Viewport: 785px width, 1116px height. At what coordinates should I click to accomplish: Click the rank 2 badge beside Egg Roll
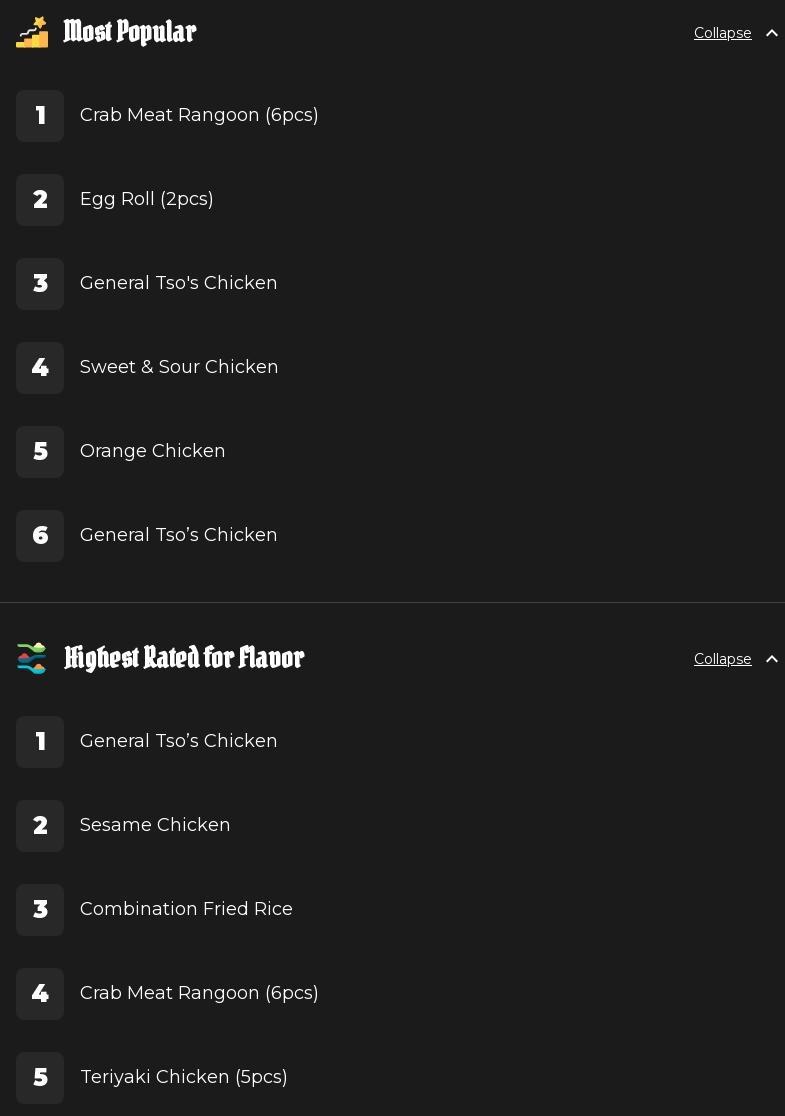40,200
